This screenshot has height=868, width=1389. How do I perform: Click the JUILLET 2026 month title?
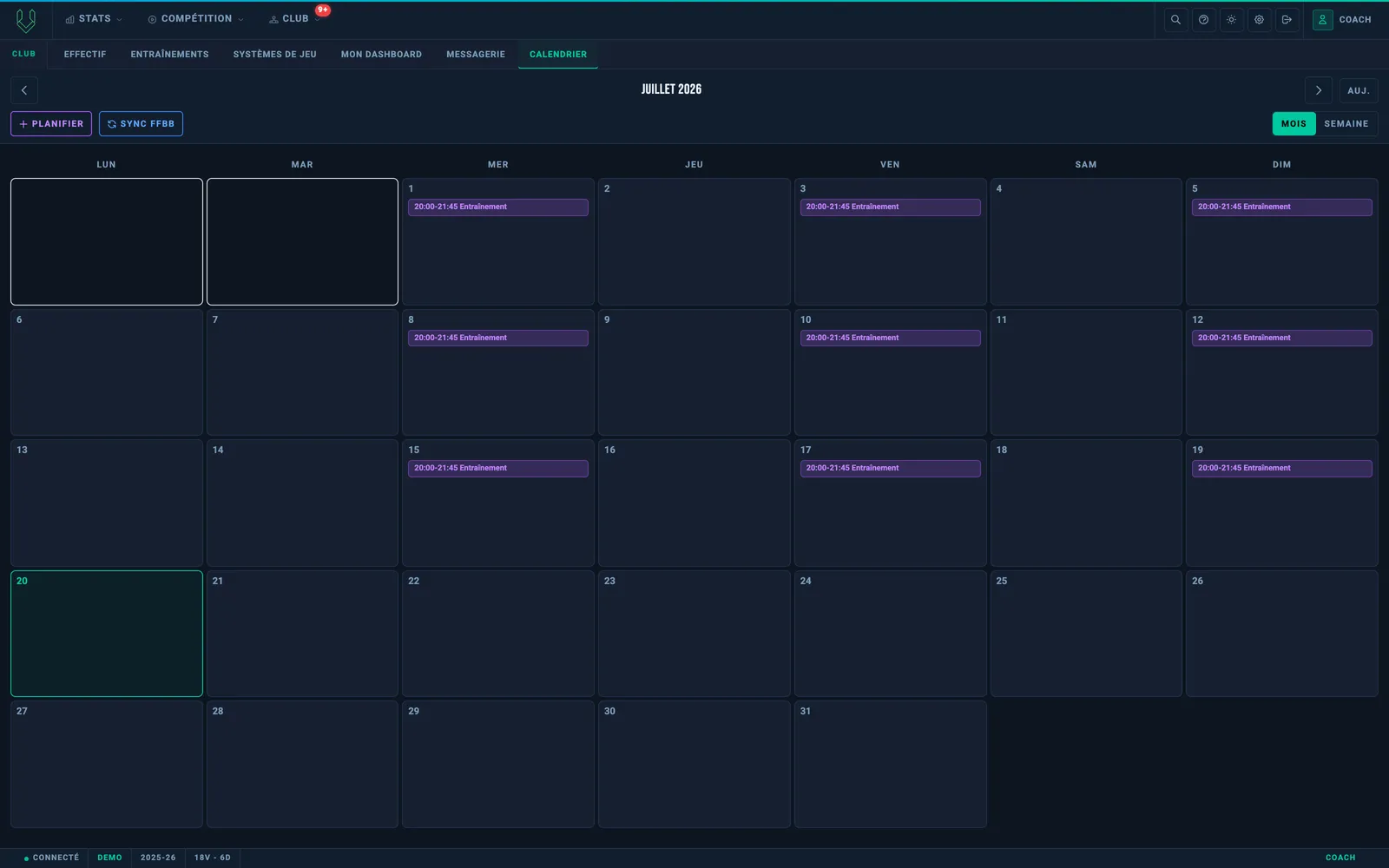tap(671, 89)
